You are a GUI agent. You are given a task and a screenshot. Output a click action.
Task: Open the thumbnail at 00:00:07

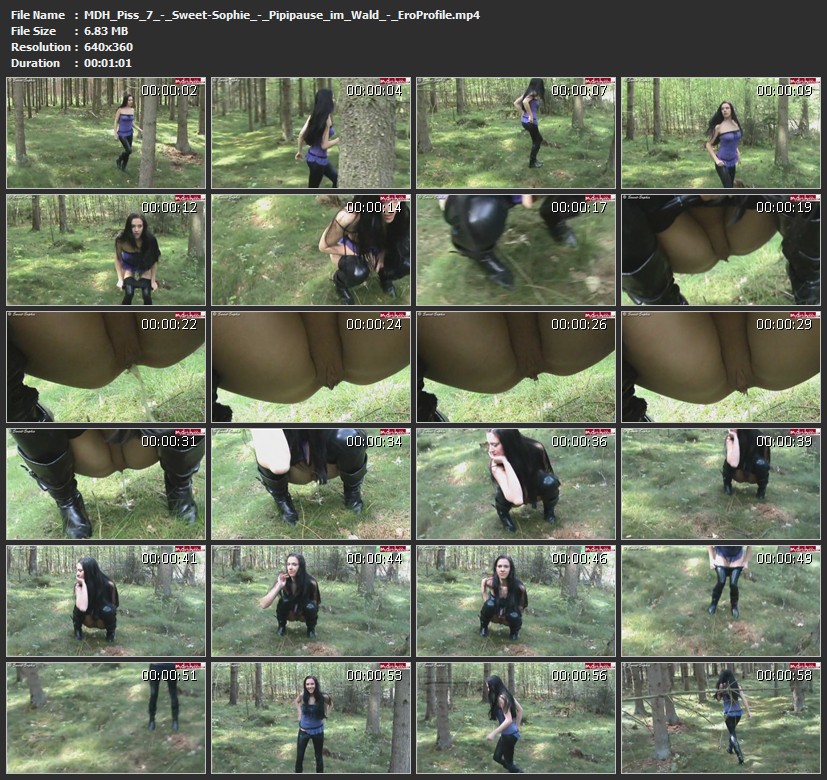pos(516,132)
